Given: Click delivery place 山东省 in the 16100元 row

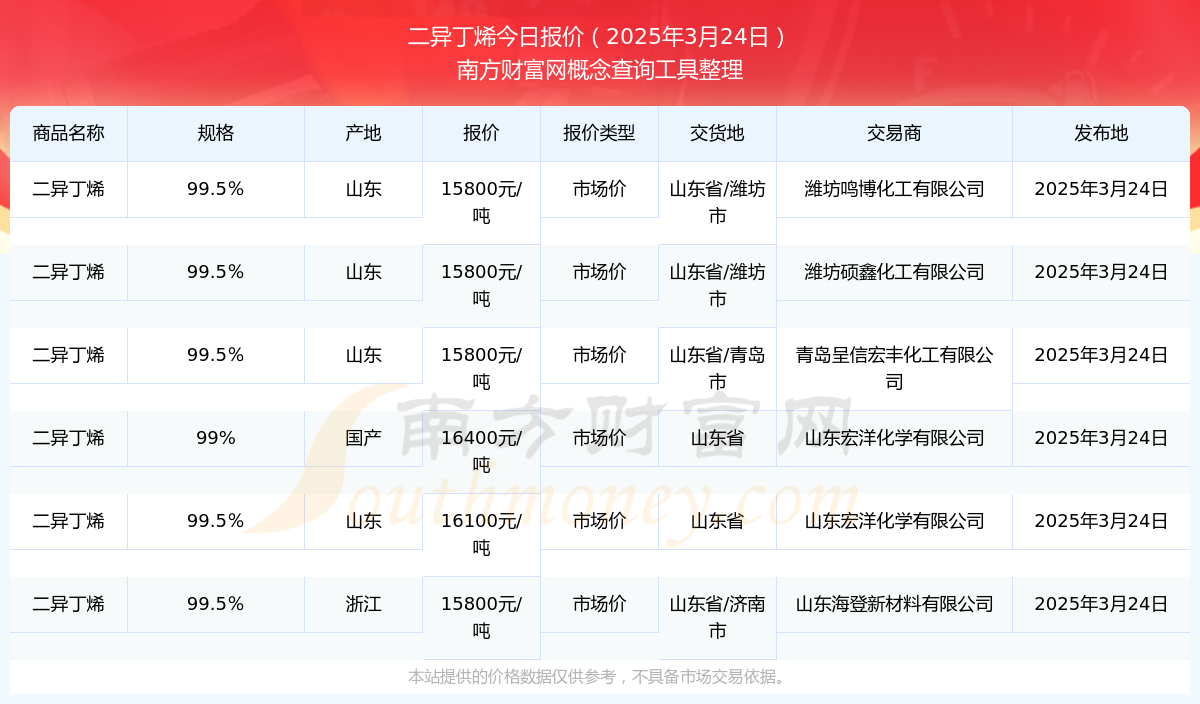Looking at the screenshot, I should (x=717, y=521).
